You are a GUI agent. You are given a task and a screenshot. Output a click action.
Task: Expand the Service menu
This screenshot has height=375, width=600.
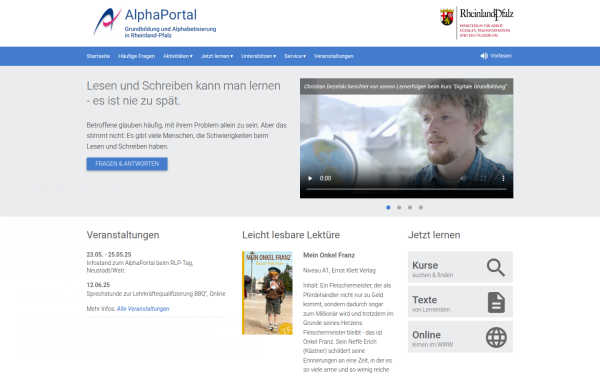[x=295, y=56]
